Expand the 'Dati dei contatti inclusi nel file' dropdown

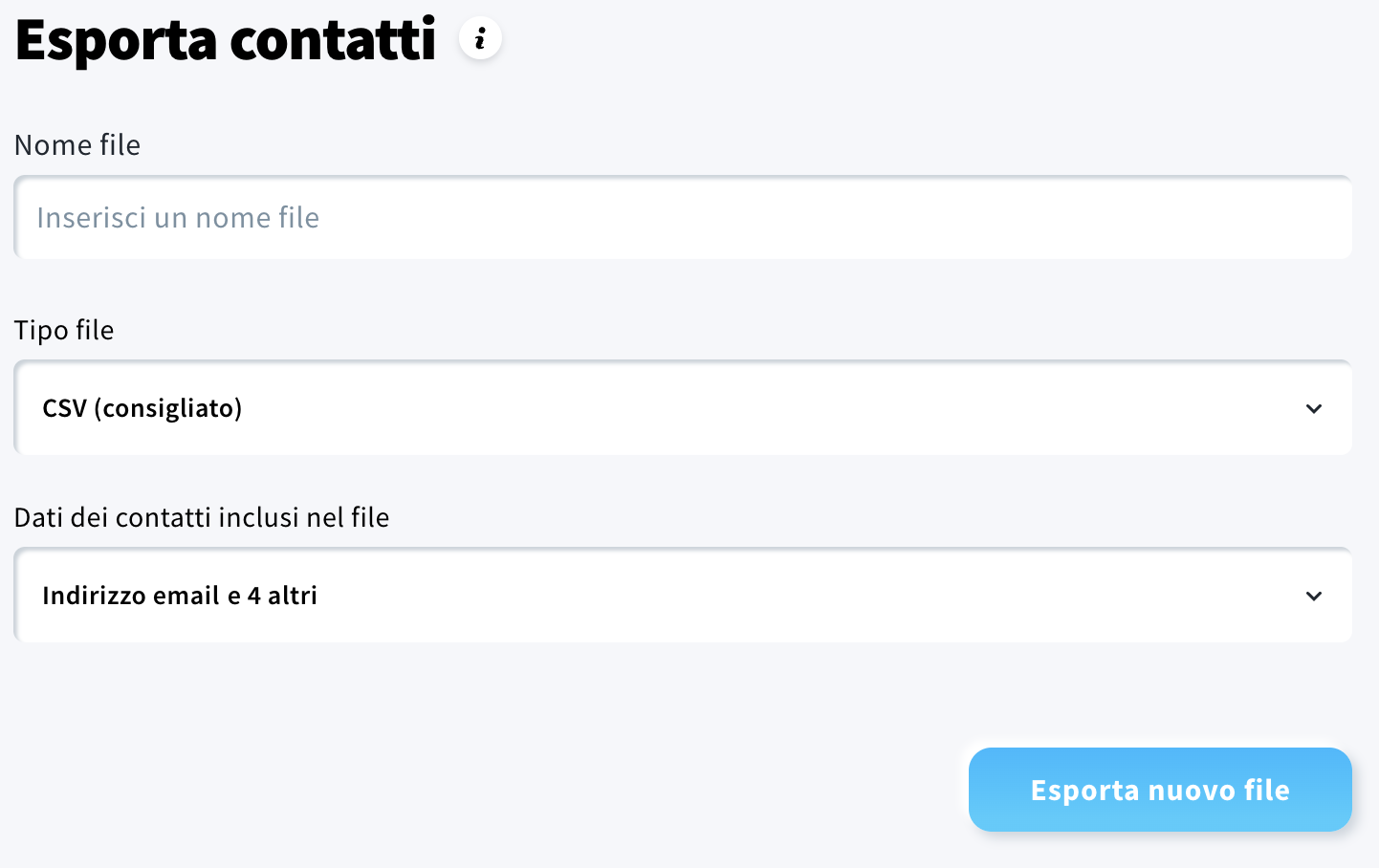click(682, 596)
